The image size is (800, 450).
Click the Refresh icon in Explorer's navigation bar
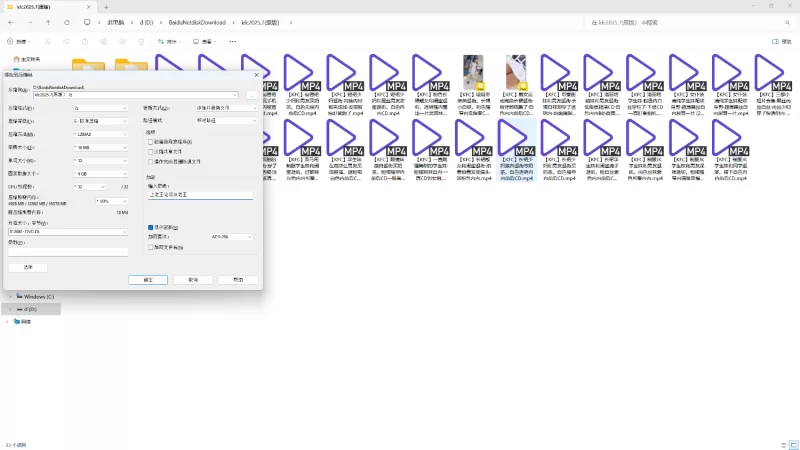(x=66, y=21)
